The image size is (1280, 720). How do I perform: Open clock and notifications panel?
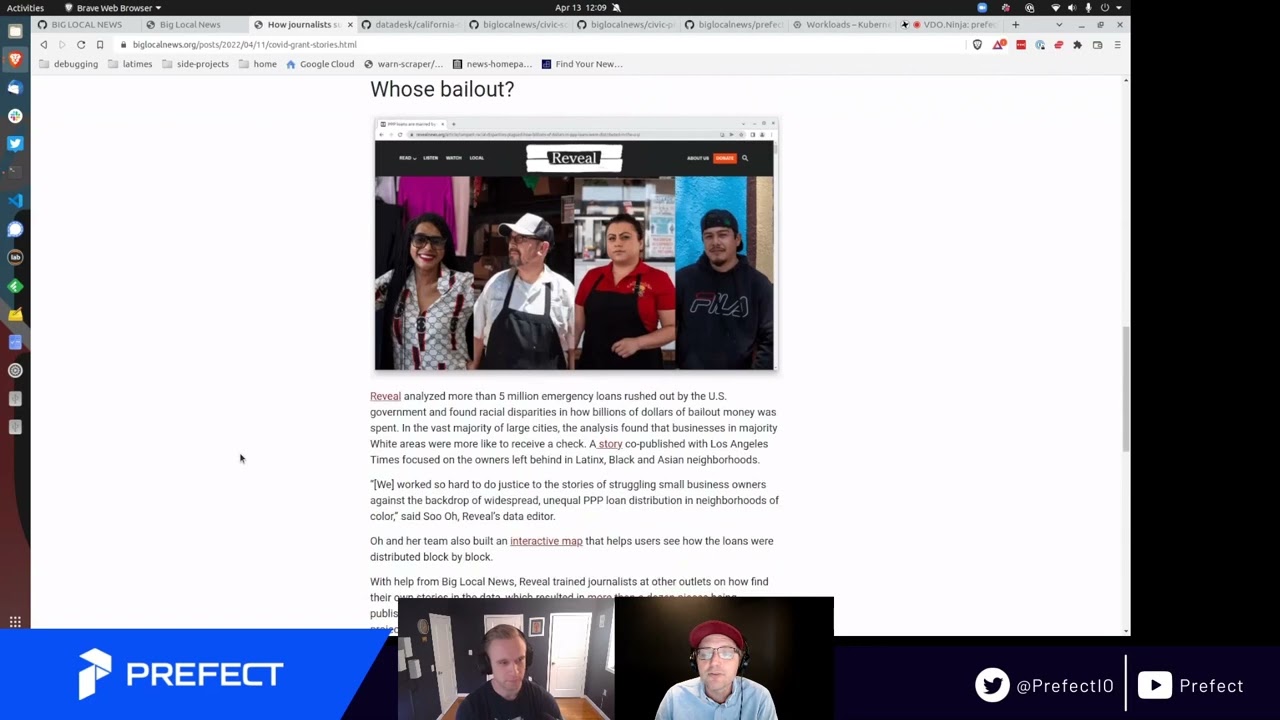pos(581,8)
